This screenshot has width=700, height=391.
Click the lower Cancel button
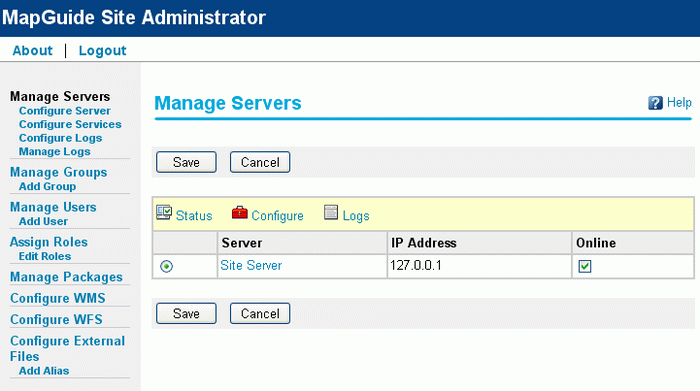click(260, 313)
